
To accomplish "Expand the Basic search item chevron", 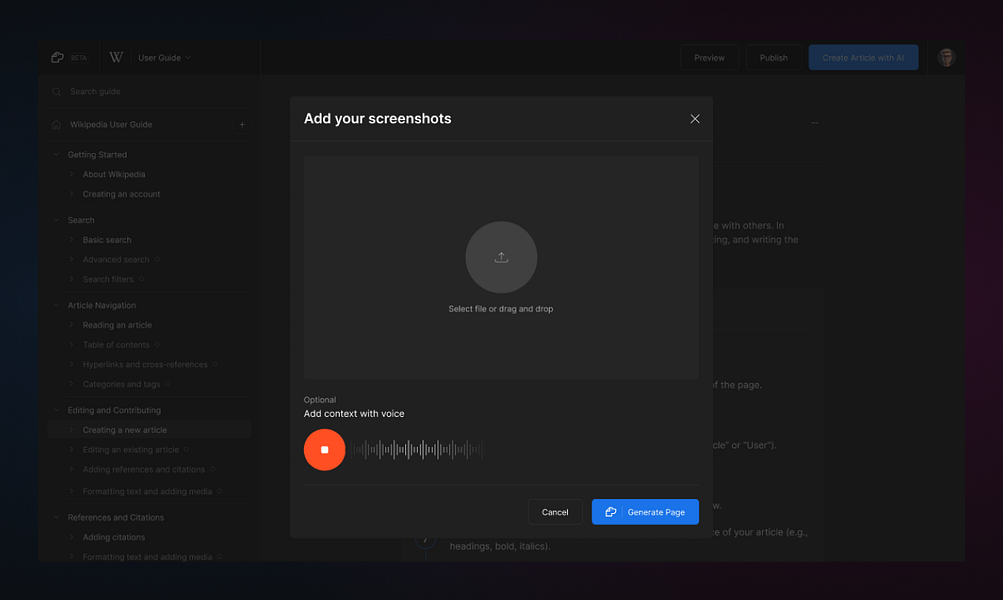I will tap(71, 240).
